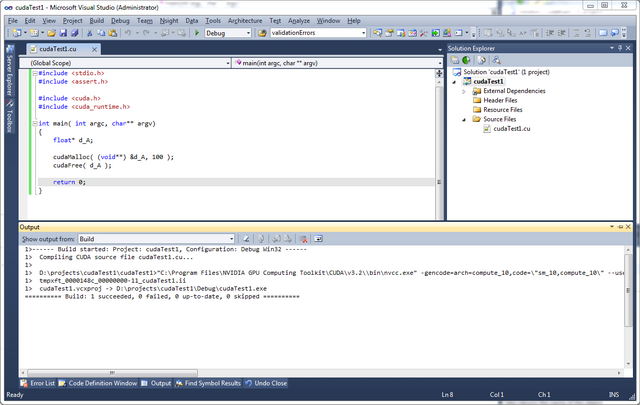Image resolution: width=640 pixels, height=405 pixels.
Task: Open the Build menu
Action: pos(97,21)
